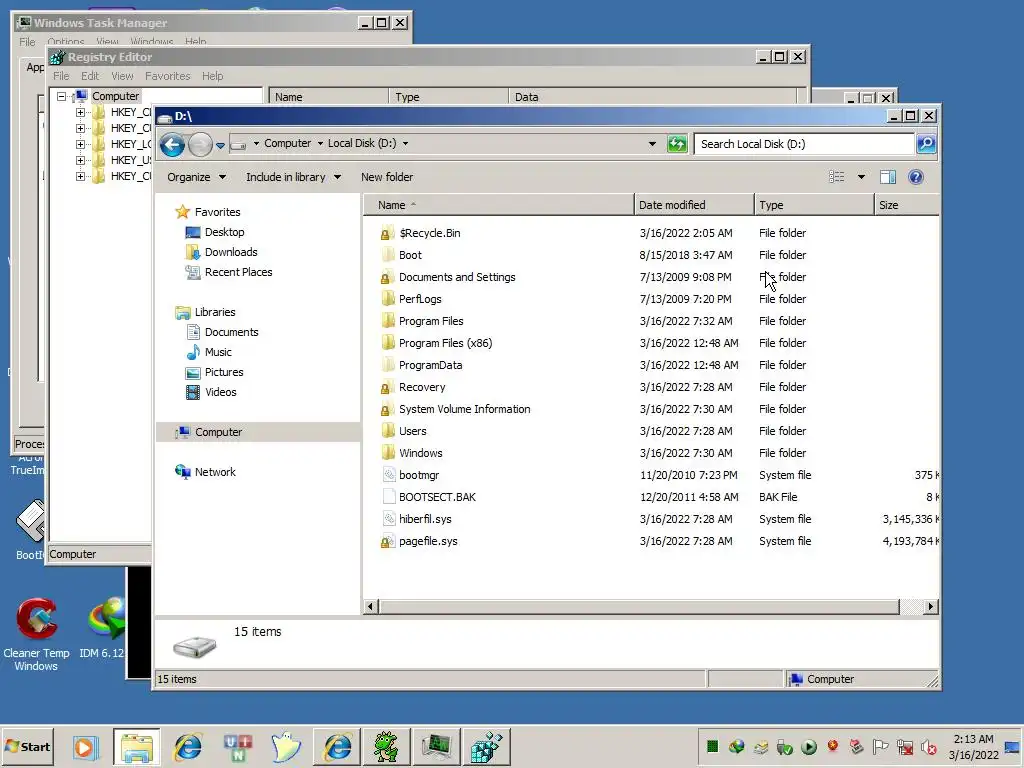
Task: Click the Search Local Disk (D:) field
Action: [x=803, y=144]
